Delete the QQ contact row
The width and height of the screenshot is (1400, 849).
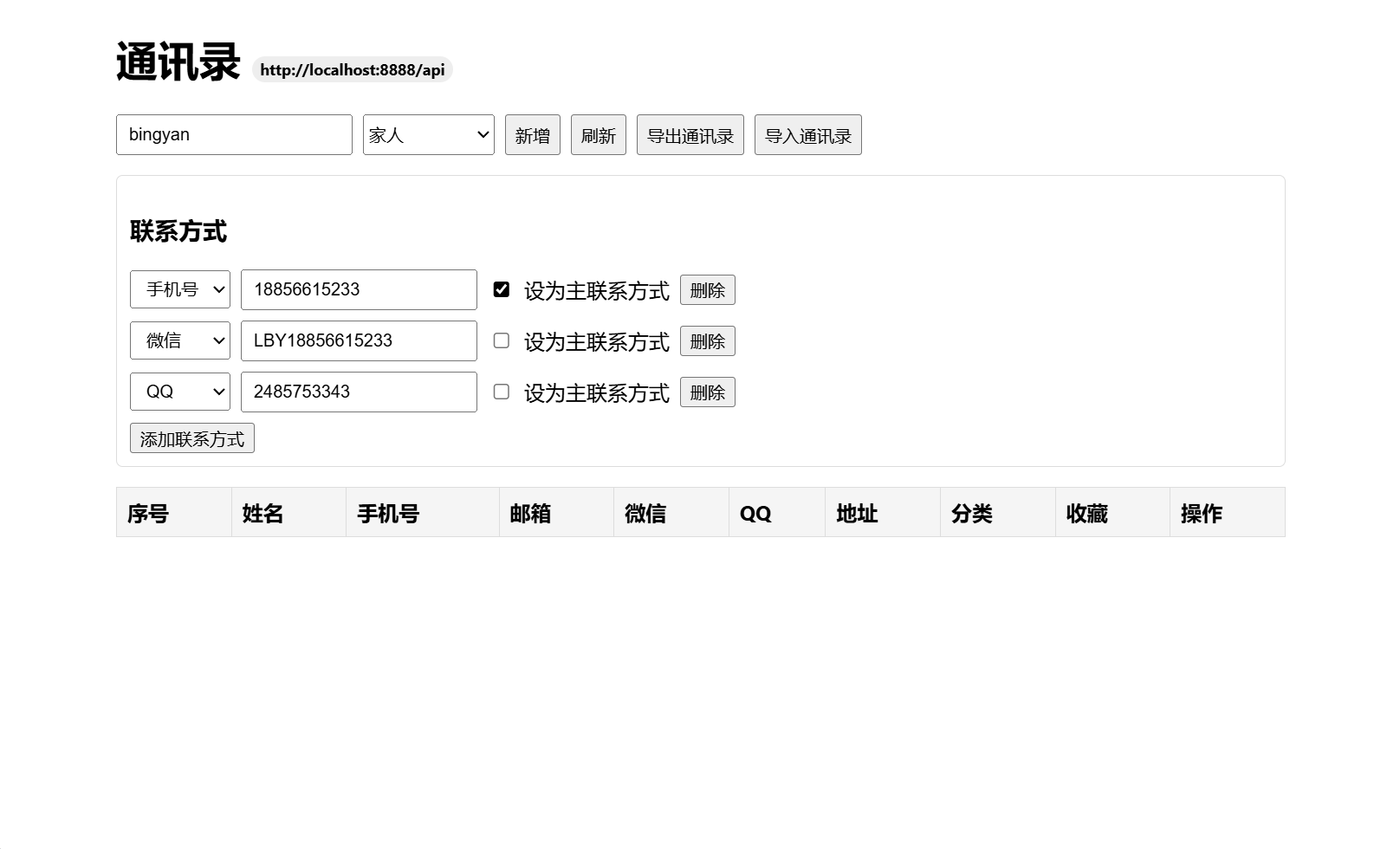click(708, 392)
